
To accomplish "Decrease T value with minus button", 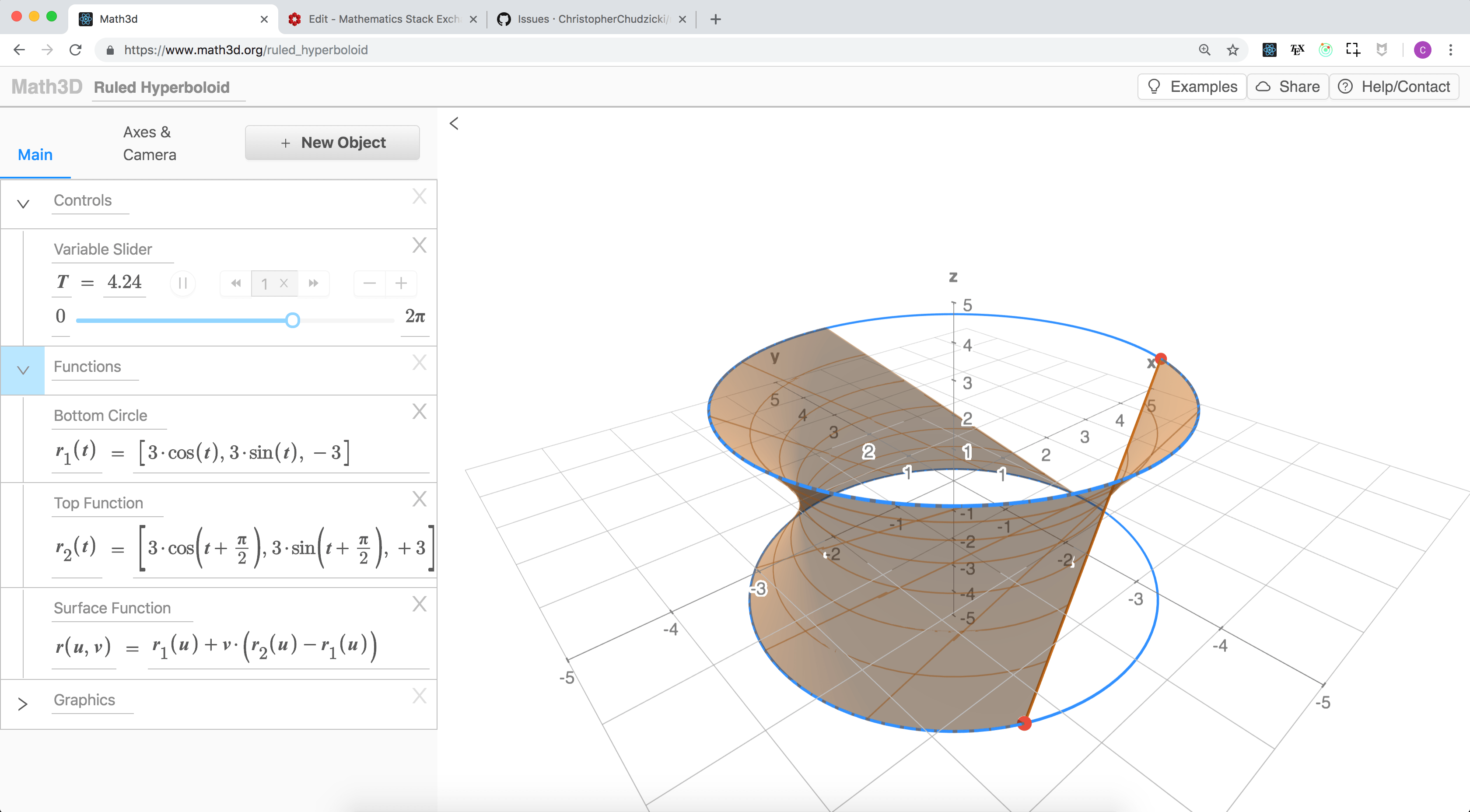I will (370, 283).
